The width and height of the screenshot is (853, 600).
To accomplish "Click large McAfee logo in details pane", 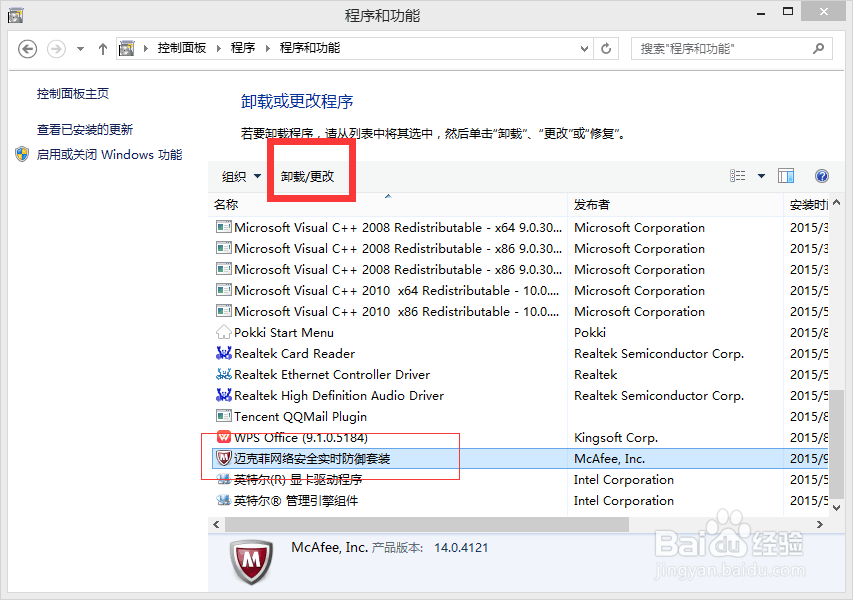I will (x=251, y=561).
